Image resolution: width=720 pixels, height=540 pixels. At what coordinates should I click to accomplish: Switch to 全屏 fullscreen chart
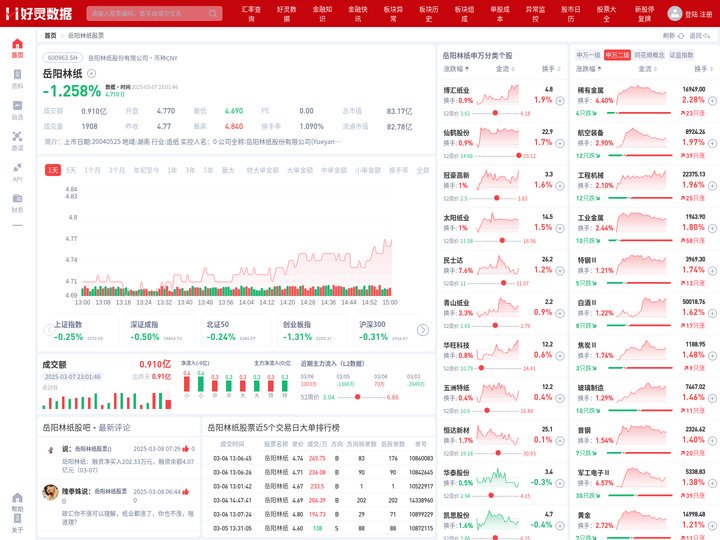click(x=422, y=170)
